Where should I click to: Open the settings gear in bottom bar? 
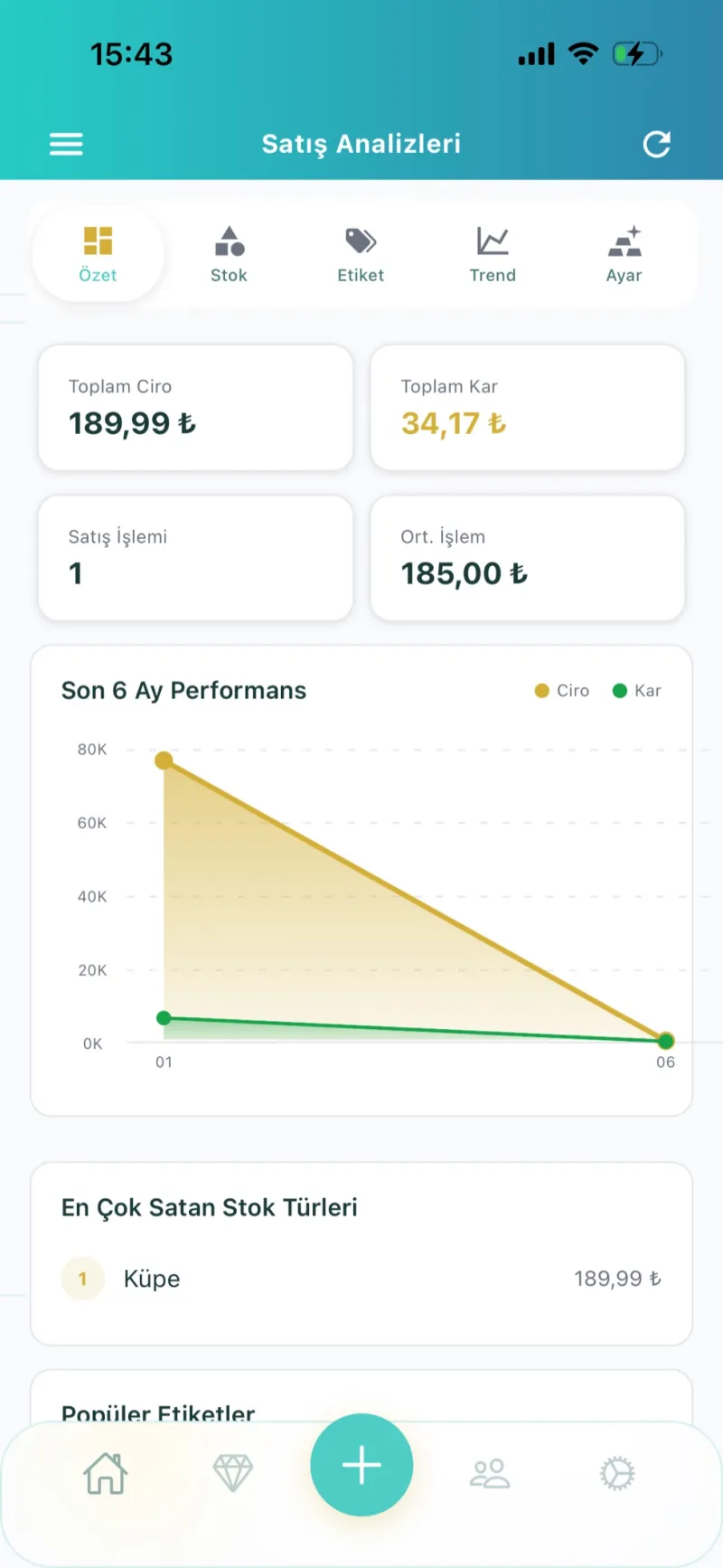(617, 1473)
